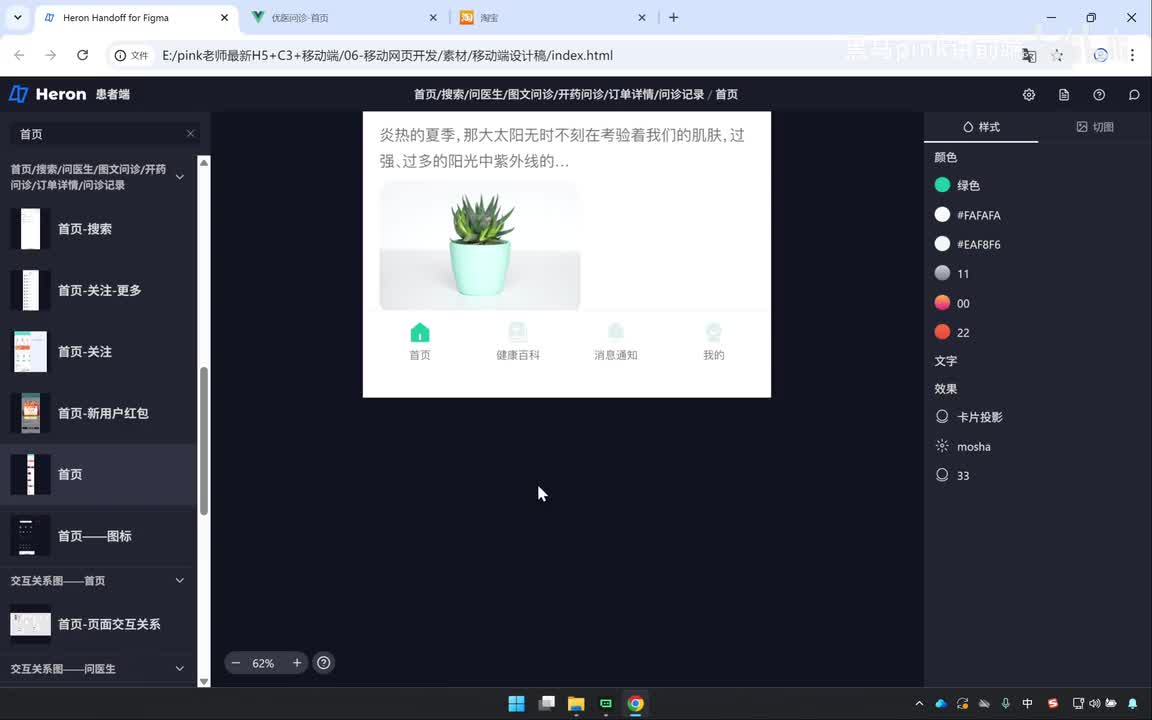Open the volume icon in system tray
Screen dimensions: 1152x720
click(x=1095, y=703)
